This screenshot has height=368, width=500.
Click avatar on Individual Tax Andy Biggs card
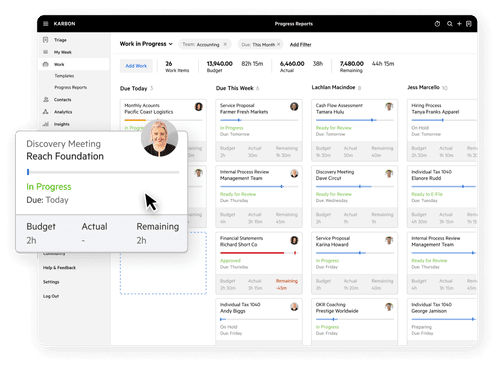click(x=294, y=306)
